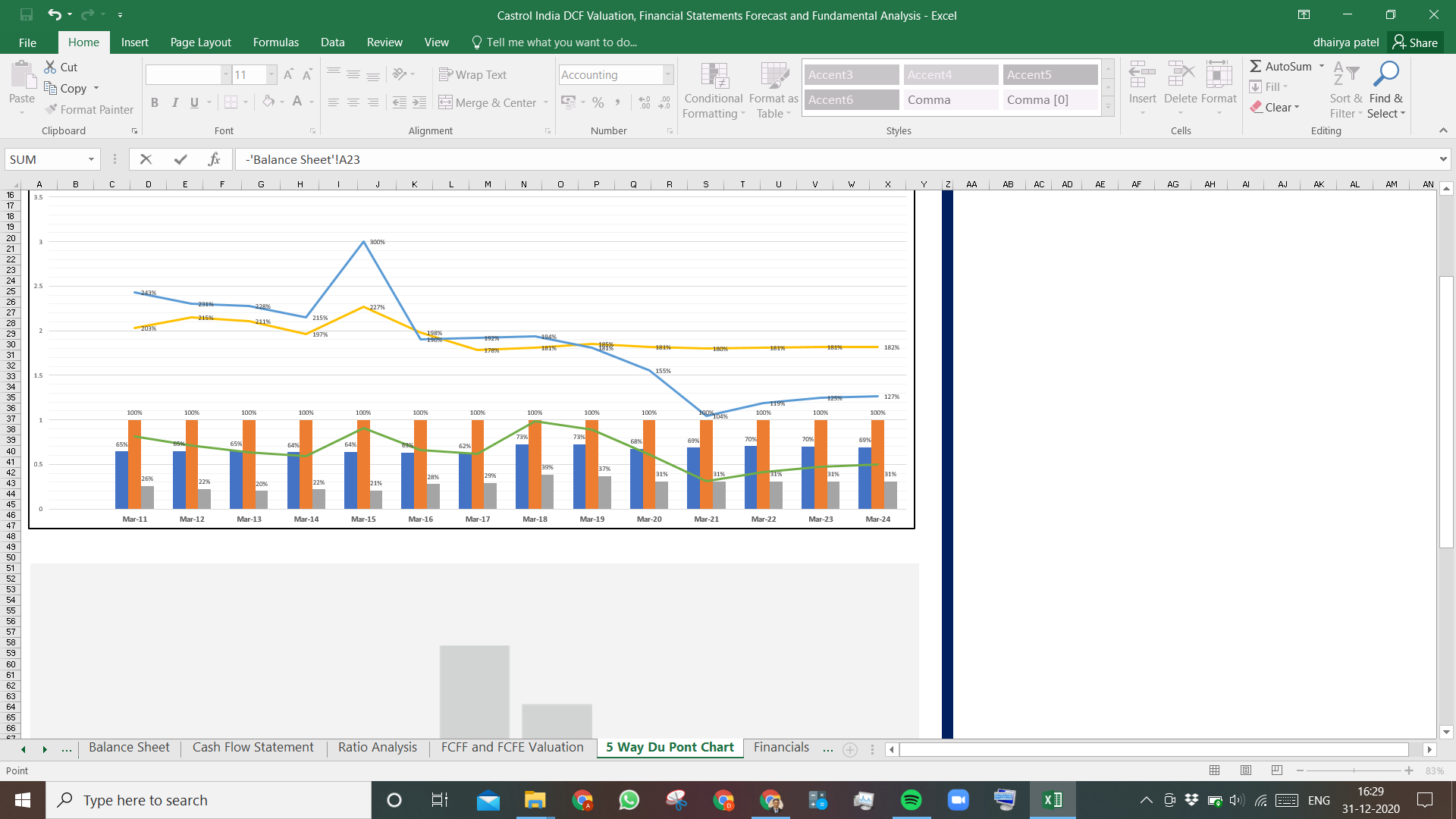Open Insert Function fx dialog

[x=215, y=159]
